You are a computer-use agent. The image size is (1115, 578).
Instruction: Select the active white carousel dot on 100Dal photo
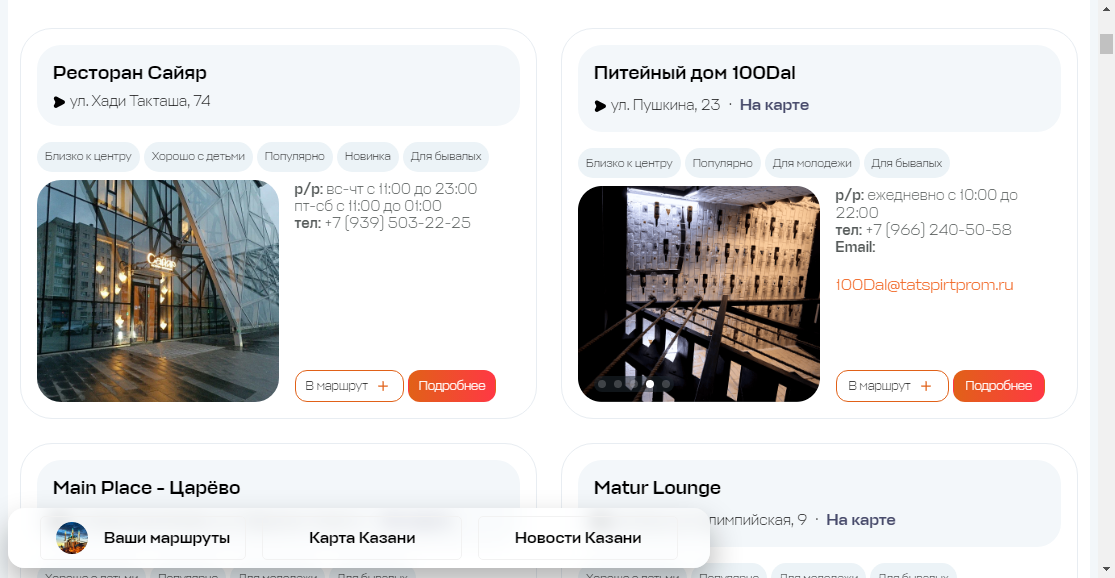click(650, 384)
